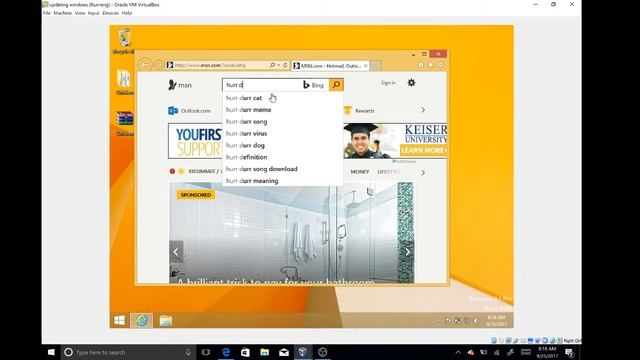
Task: Open Mail app from host taskbar
Action: 284,352
